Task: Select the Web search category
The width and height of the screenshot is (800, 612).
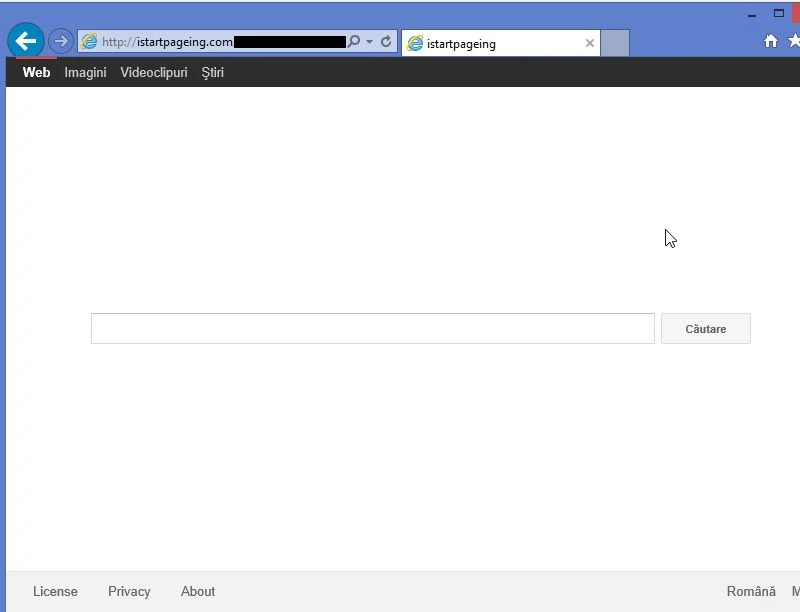Action: (36, 72)
